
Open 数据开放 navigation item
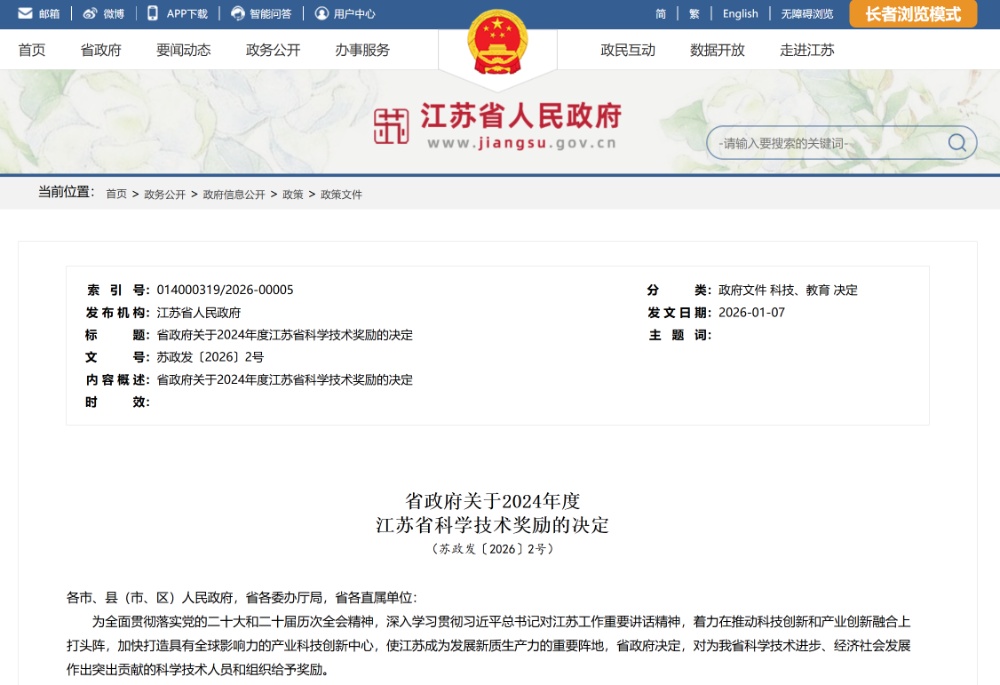[717, 50]
